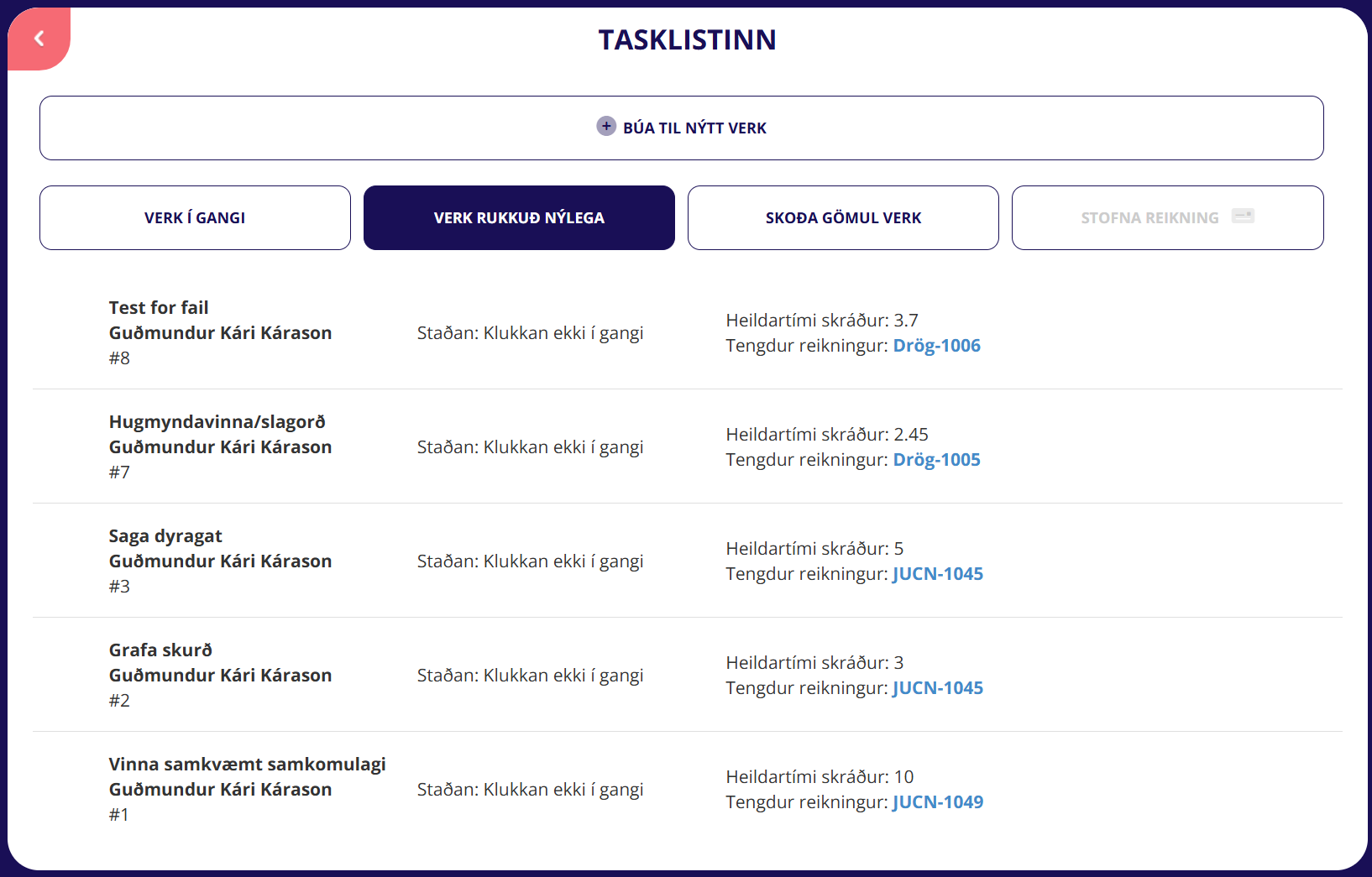
Task: Click the TASKLISTINN page heading
Action: pyautogui.click(x=687, y=40)
